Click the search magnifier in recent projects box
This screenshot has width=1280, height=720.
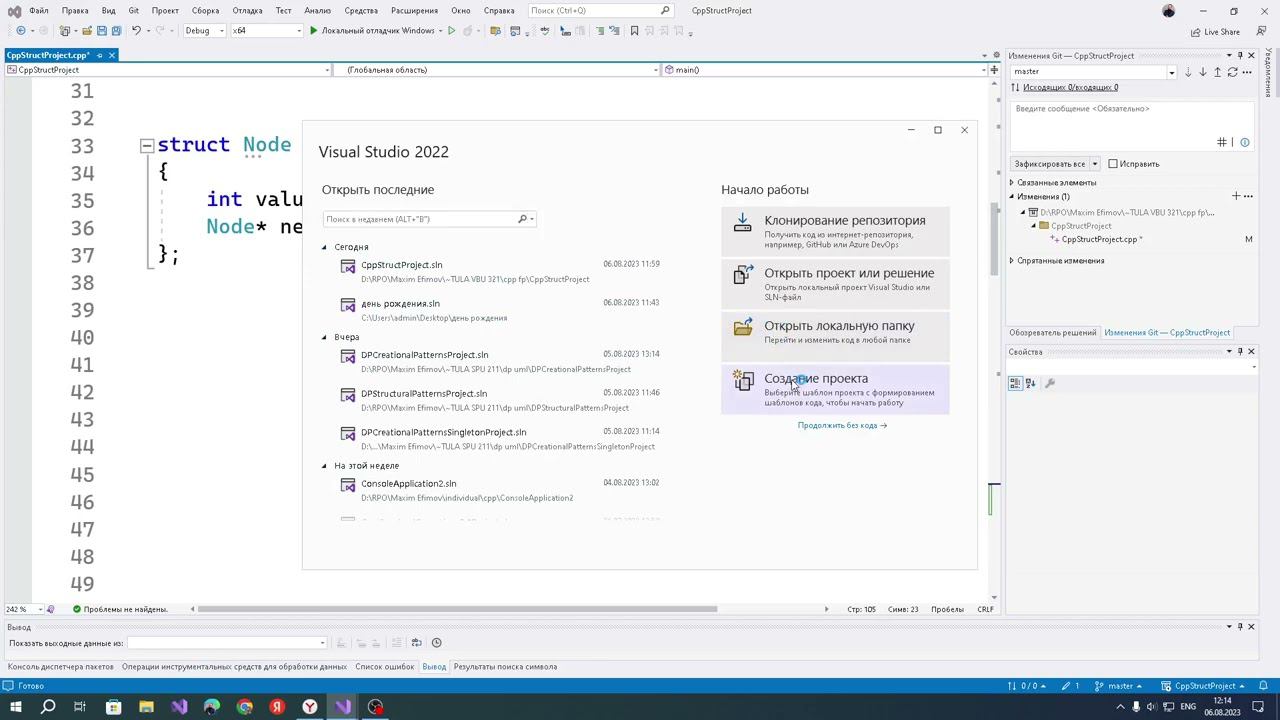tap(522, 219)
